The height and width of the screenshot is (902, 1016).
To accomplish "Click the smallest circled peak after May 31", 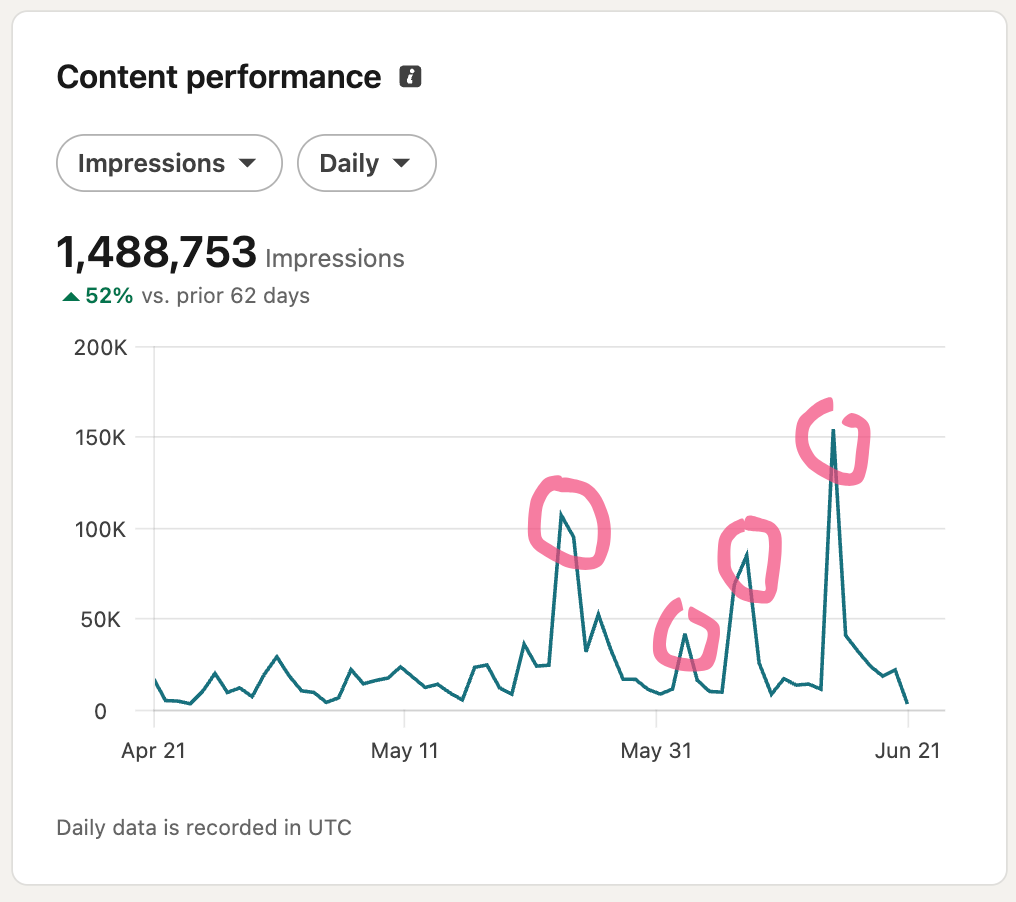I will tap(686, 636).
